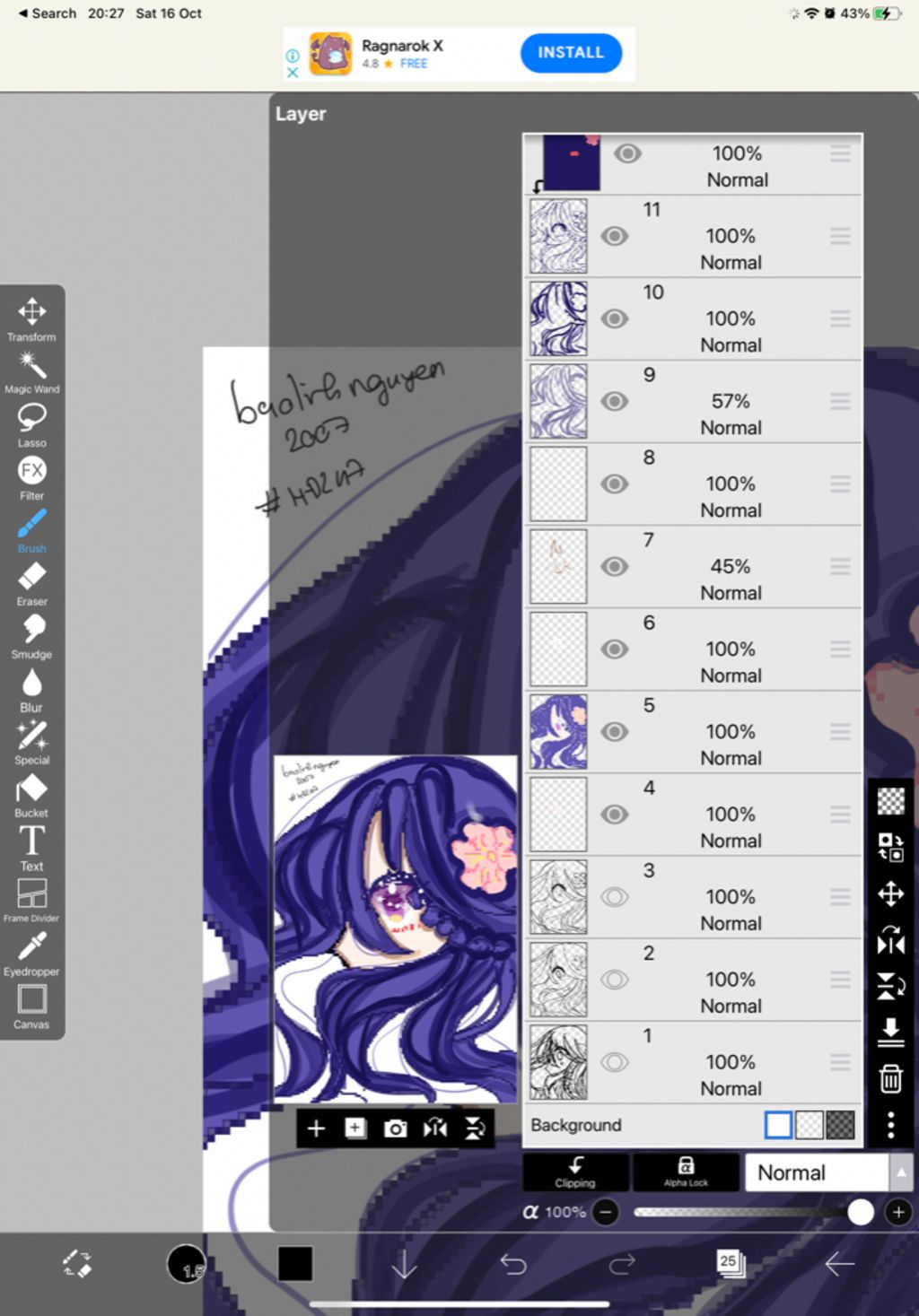Open the FX Filter tool

pos(31,478)
